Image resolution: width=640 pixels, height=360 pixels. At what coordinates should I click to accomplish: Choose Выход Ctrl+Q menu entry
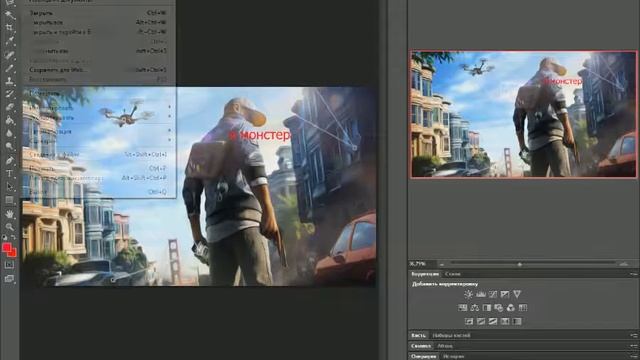pyautogui.click(x=98, y=192)
